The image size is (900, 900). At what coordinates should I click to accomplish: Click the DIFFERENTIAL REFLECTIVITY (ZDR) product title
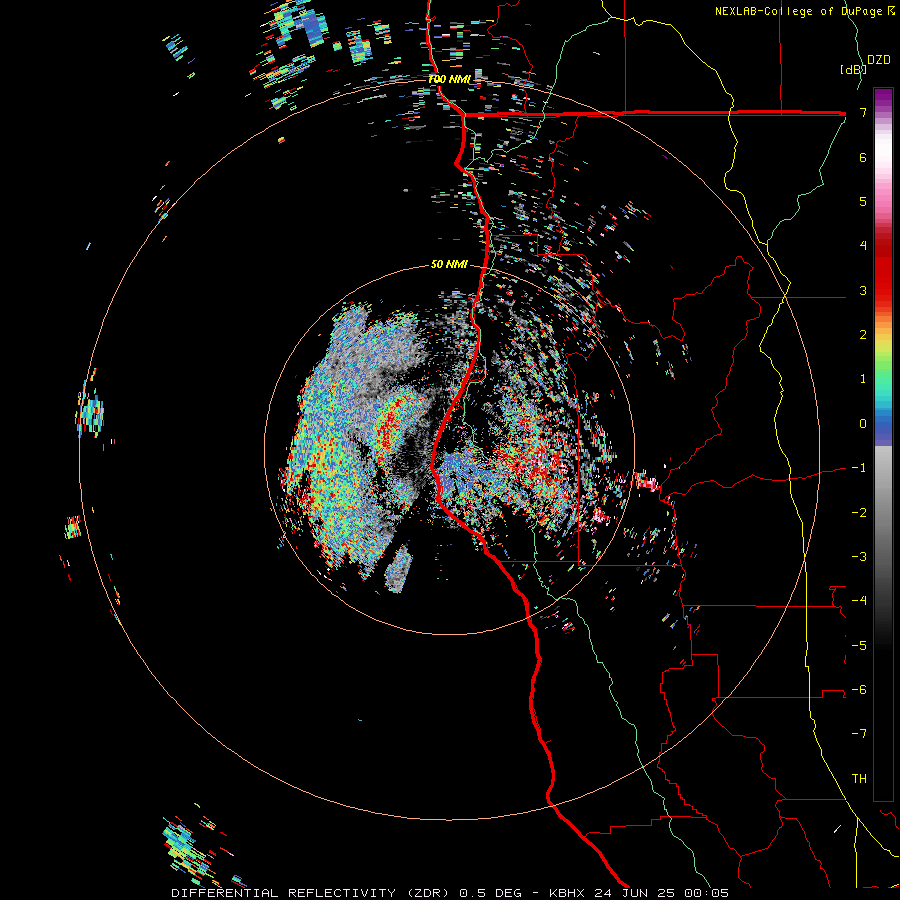tap(311, 893)
